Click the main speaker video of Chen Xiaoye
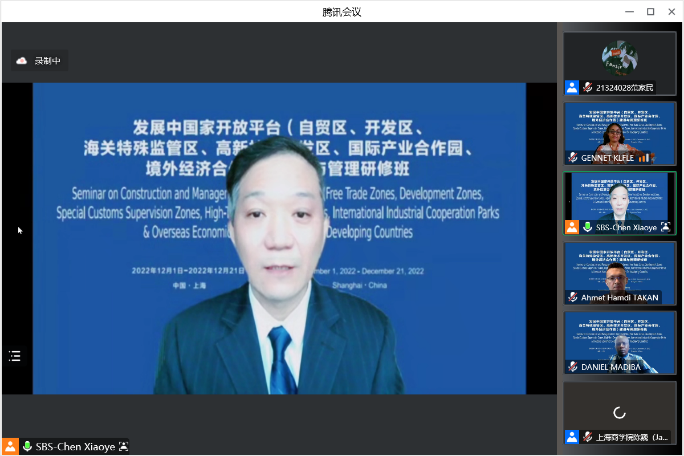The height and width of the screenshot is (456, 684). 279,239
